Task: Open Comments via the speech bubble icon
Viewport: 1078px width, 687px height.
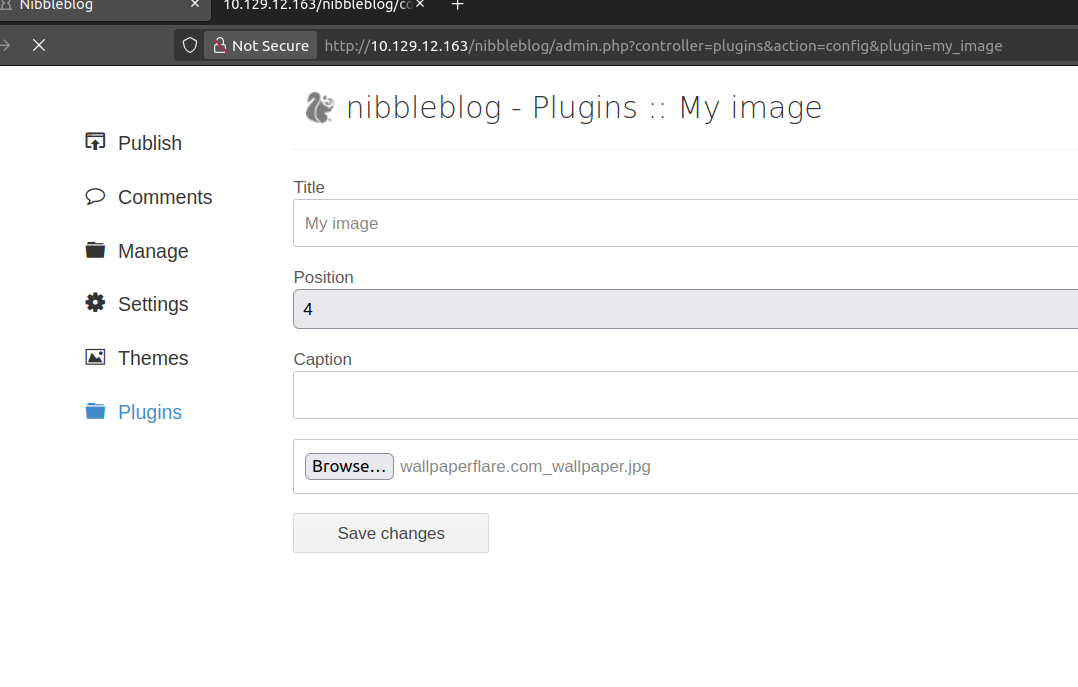Action: tap(95, 196)
